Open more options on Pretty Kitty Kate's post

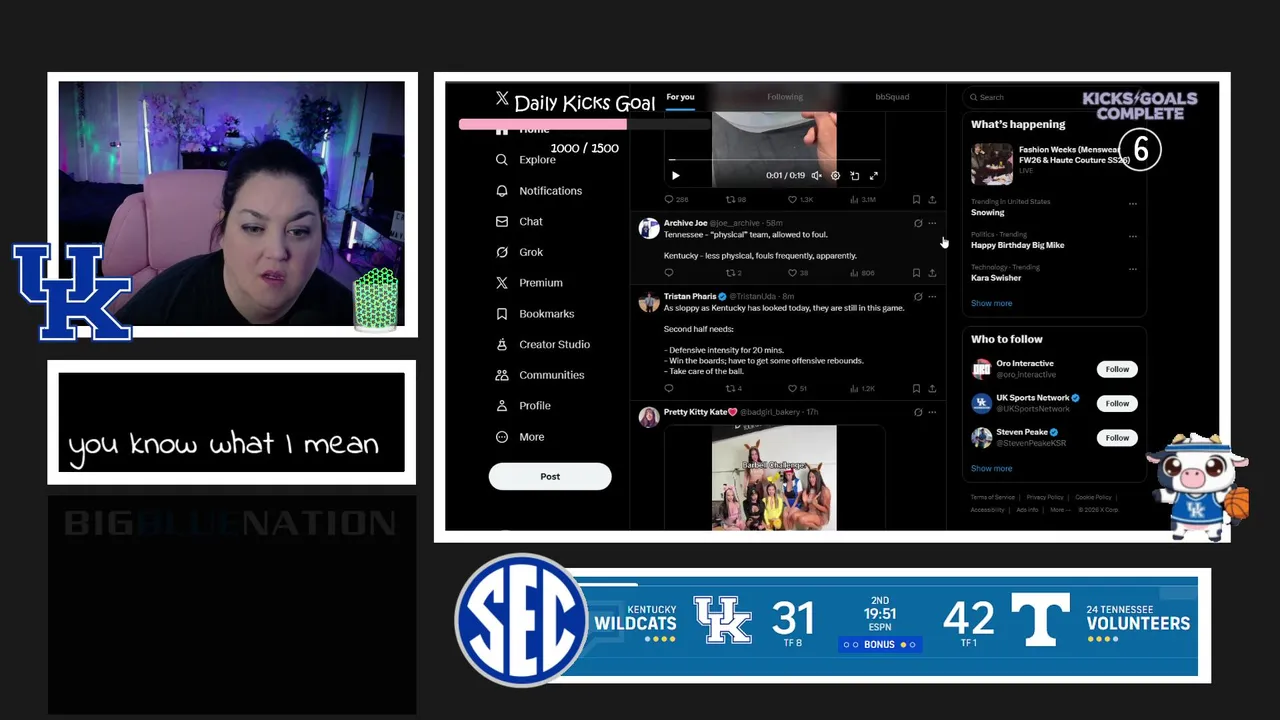click(x=932, y=412)
